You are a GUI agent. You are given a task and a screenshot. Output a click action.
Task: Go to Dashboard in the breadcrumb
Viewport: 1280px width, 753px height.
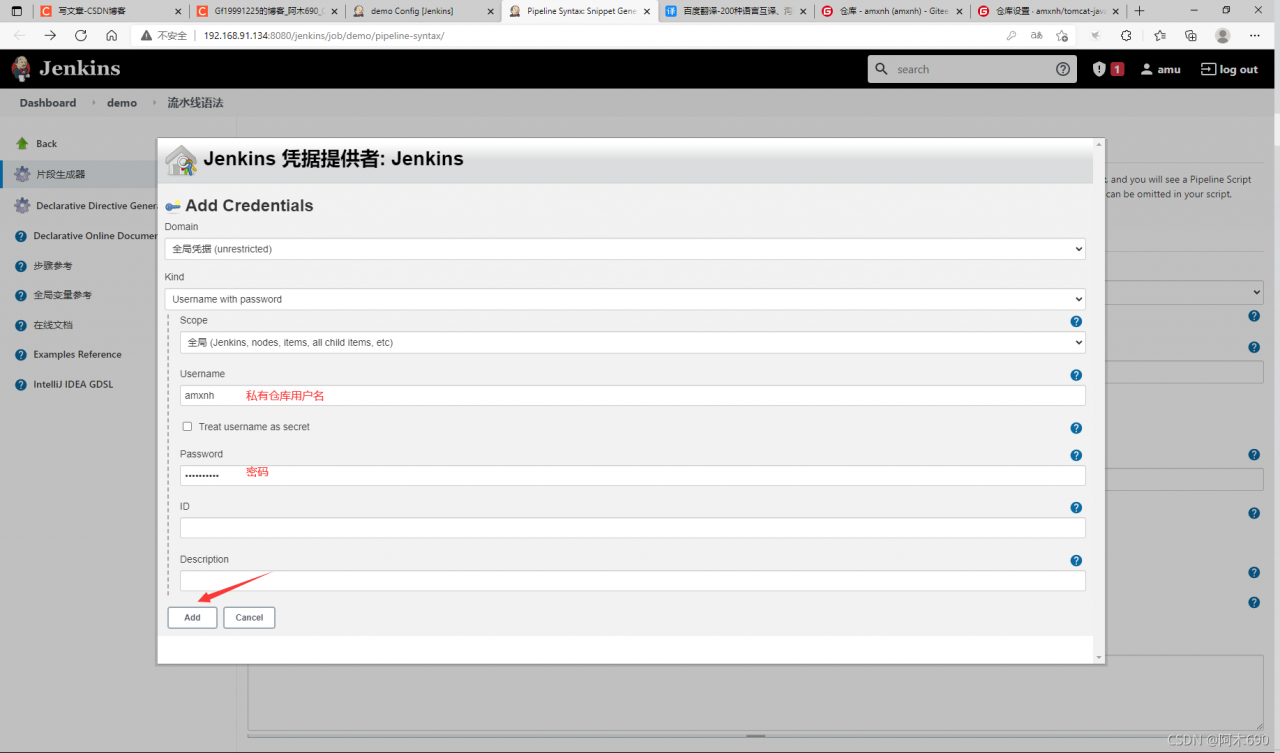click(x=48, y=103)
